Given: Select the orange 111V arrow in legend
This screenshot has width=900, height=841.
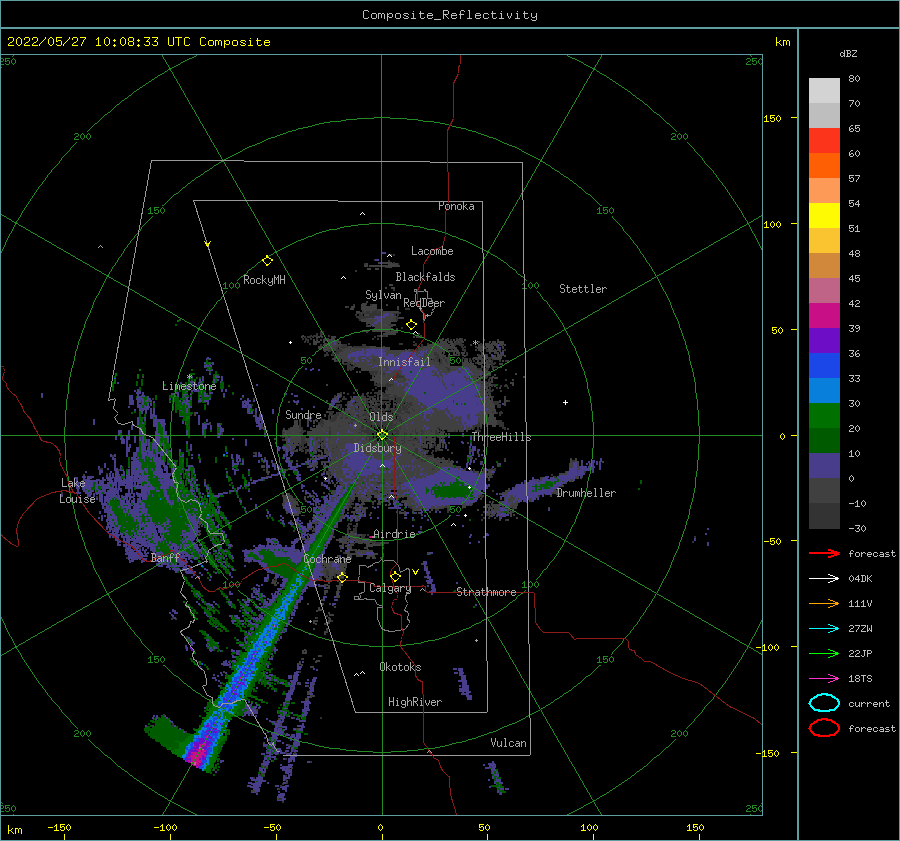Looking at the screenshot, I should [x=824, y=603].
